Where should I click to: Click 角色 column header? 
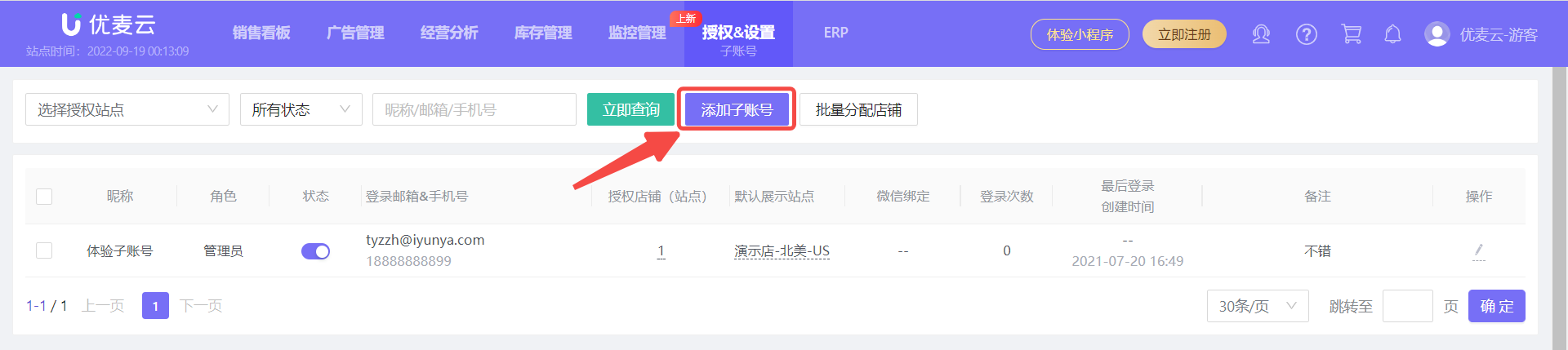pos(223,197)
